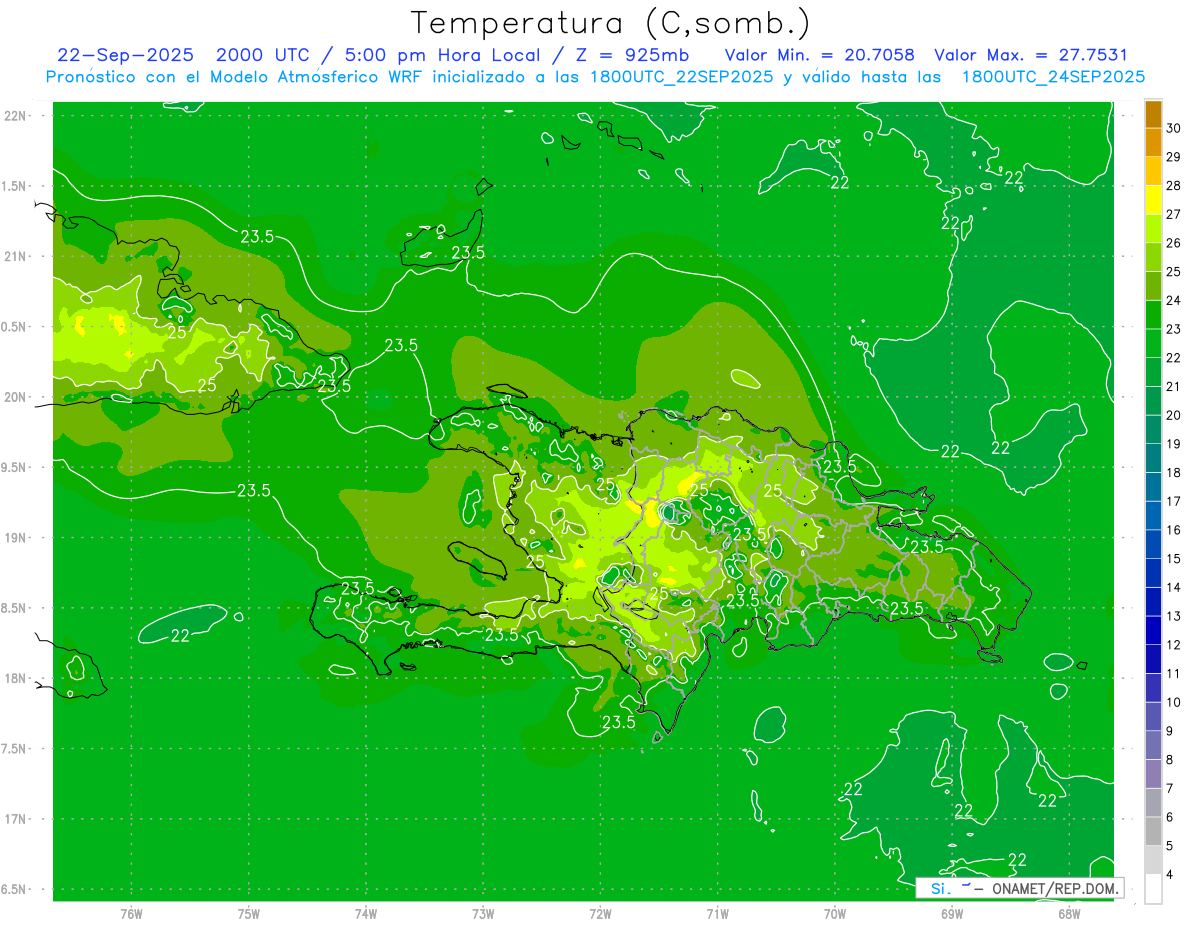Click the ONAMET/REP.DOM. watermark label
Screen dimensions: 1200x927
1055,888
